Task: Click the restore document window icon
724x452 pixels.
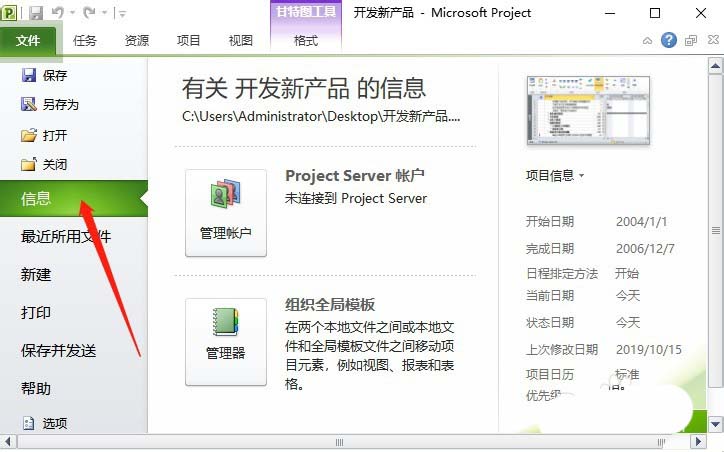Action: [691, 41]
